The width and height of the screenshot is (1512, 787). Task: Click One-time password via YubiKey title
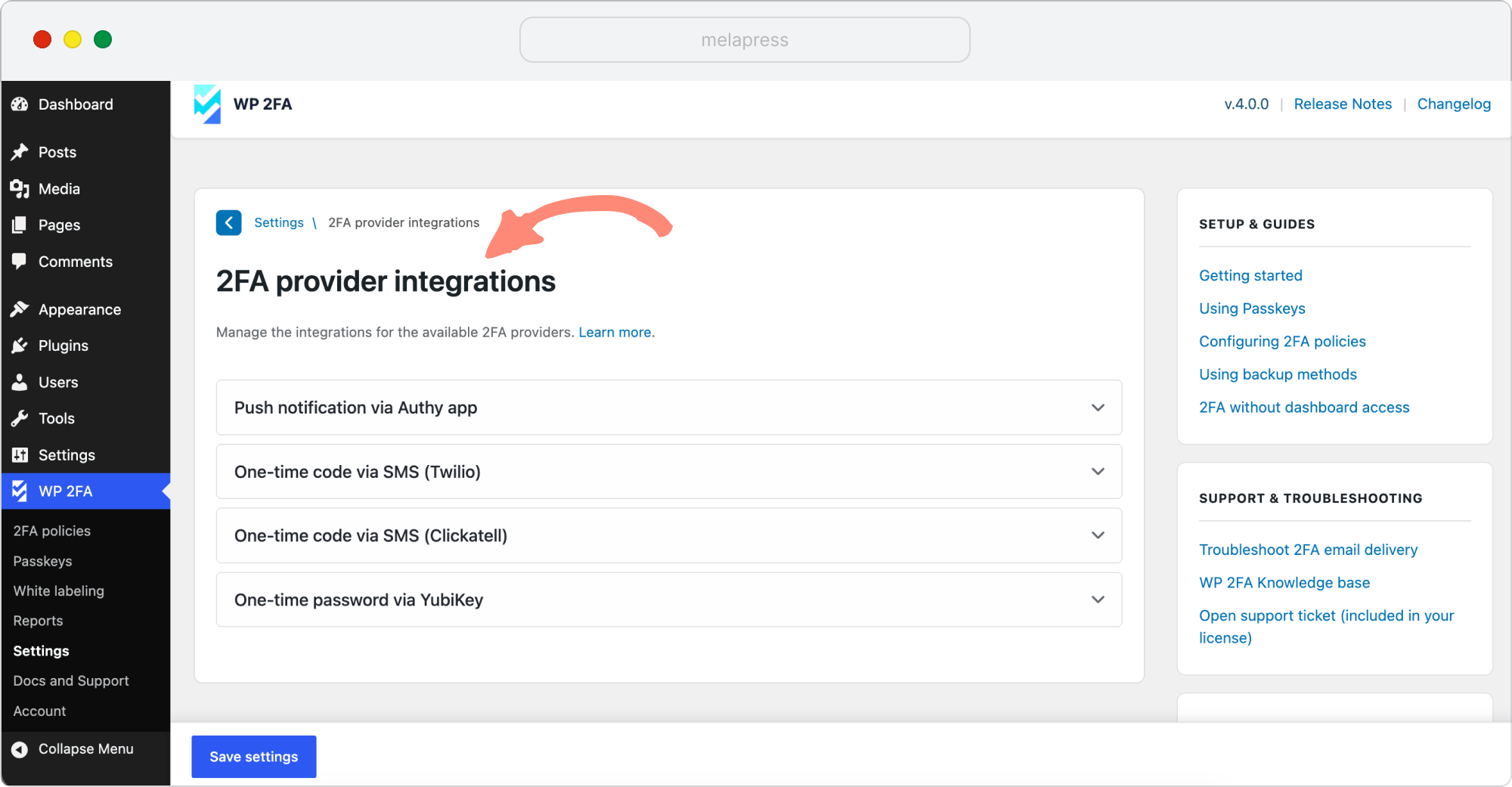click(x=358, y=600)
